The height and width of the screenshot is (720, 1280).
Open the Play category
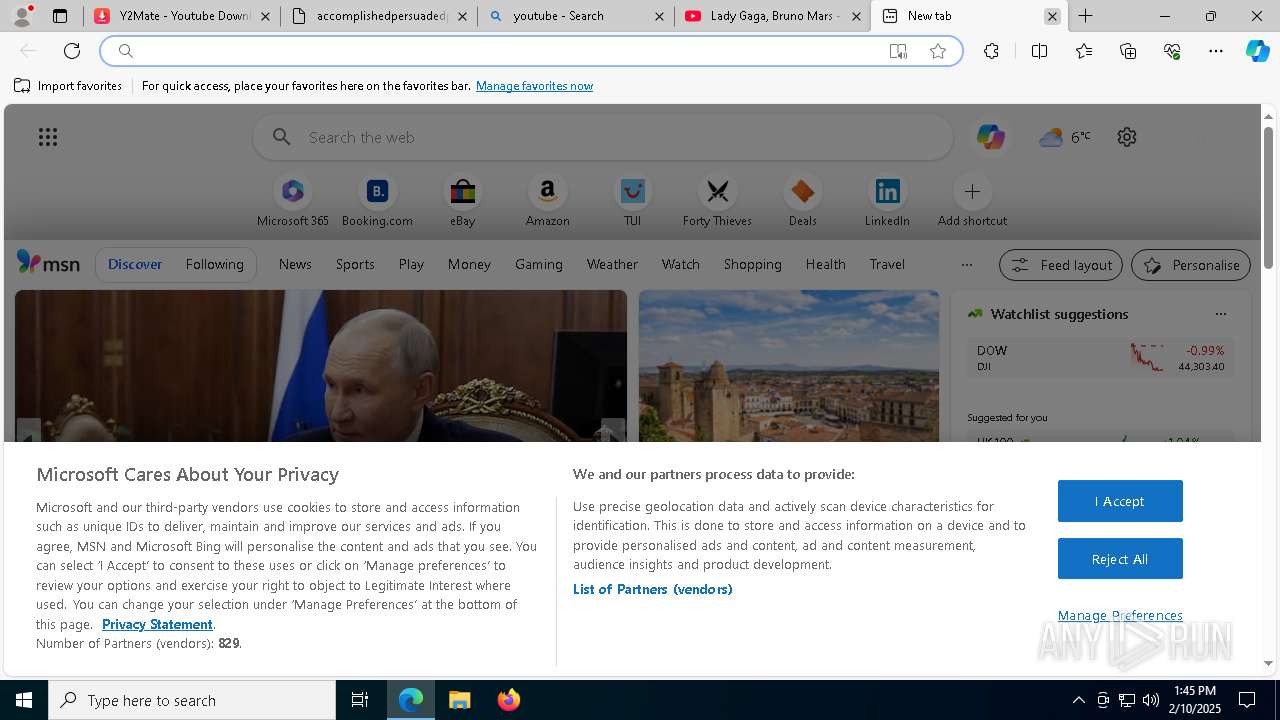pos(411,264)
